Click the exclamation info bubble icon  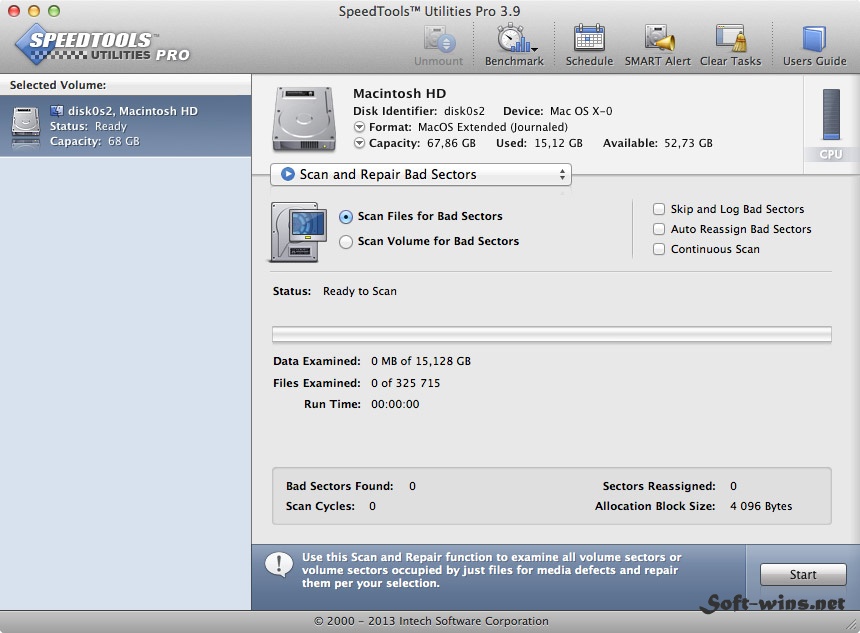click(x=279, y=564)
